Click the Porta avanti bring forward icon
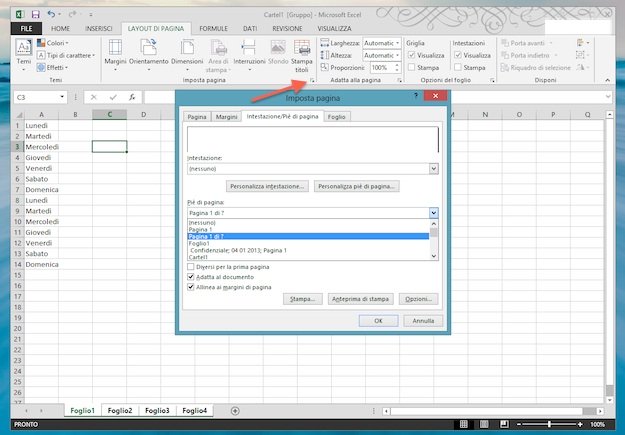 pyautogui.click(x=505, y=43)
